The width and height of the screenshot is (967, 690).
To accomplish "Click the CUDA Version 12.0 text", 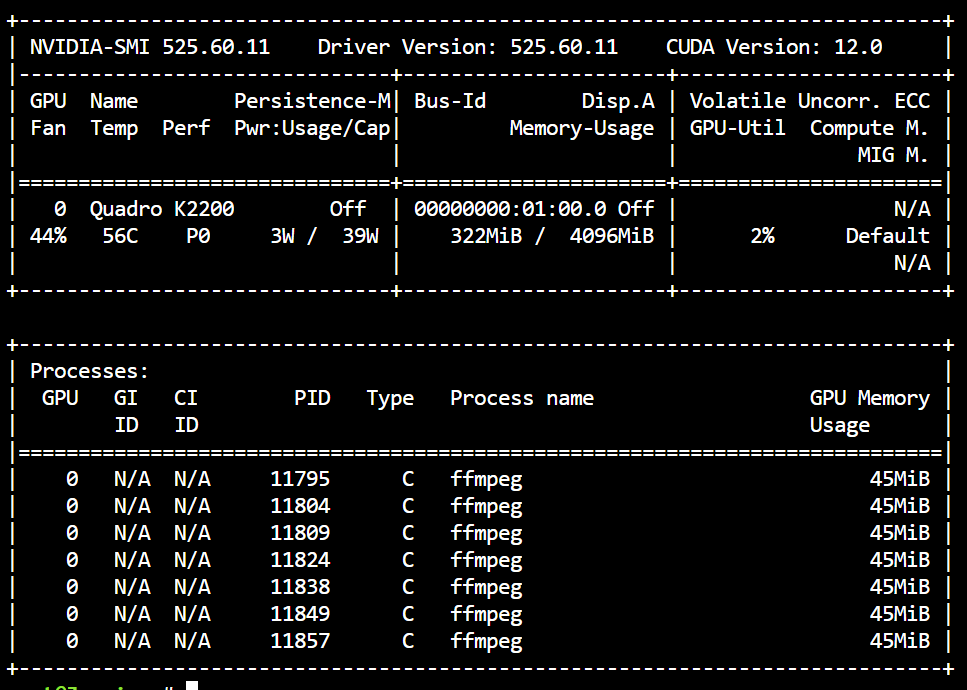I will click(x=774, y=47).
